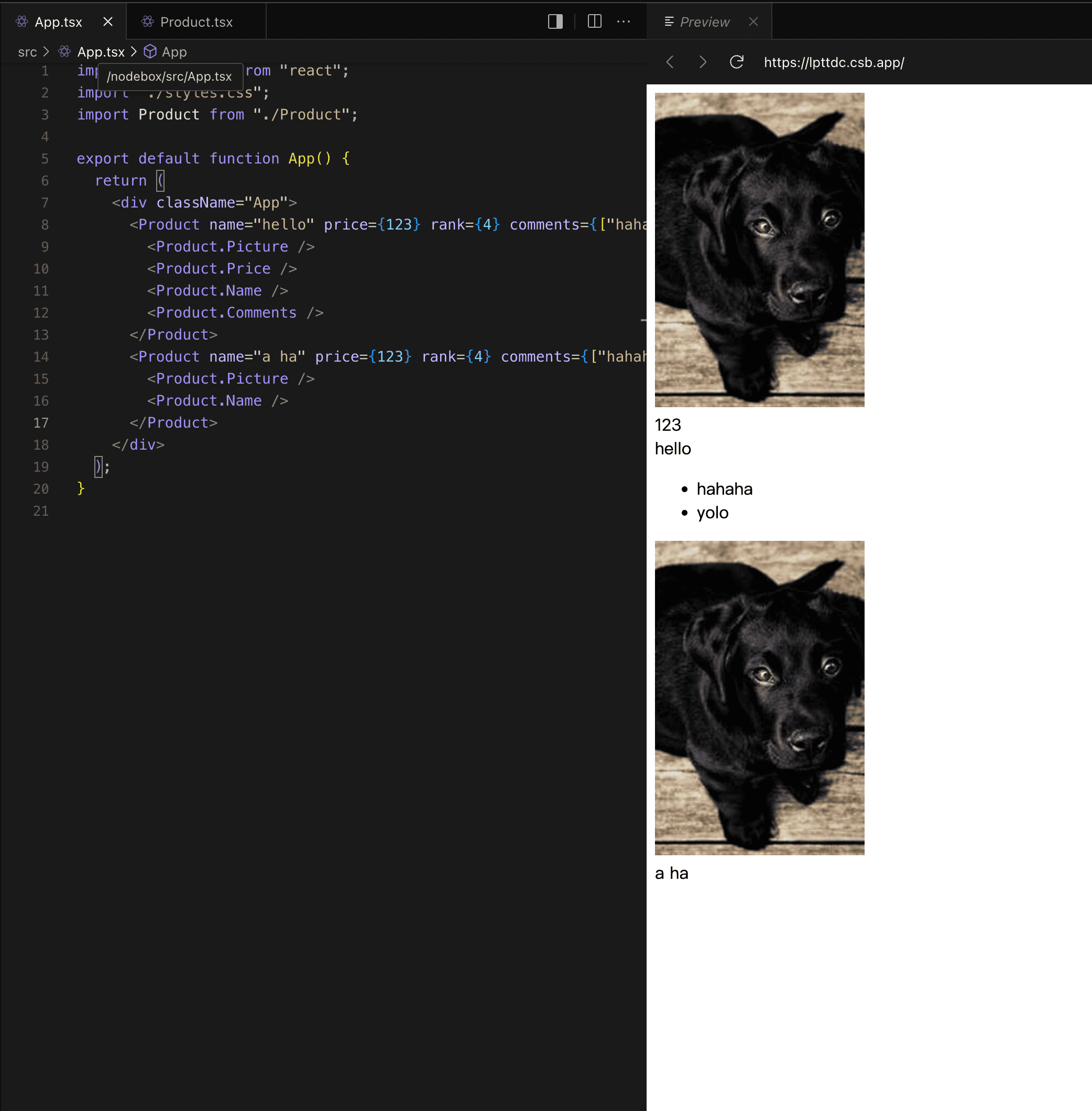Click className="App" in line 7
This screenshot has height=1111, width=1092.
click(222, 202)
